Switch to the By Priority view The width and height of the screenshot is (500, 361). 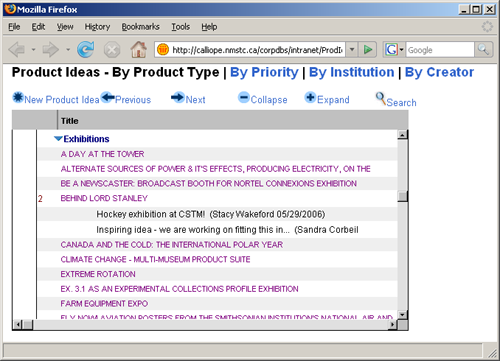point(264,72)
